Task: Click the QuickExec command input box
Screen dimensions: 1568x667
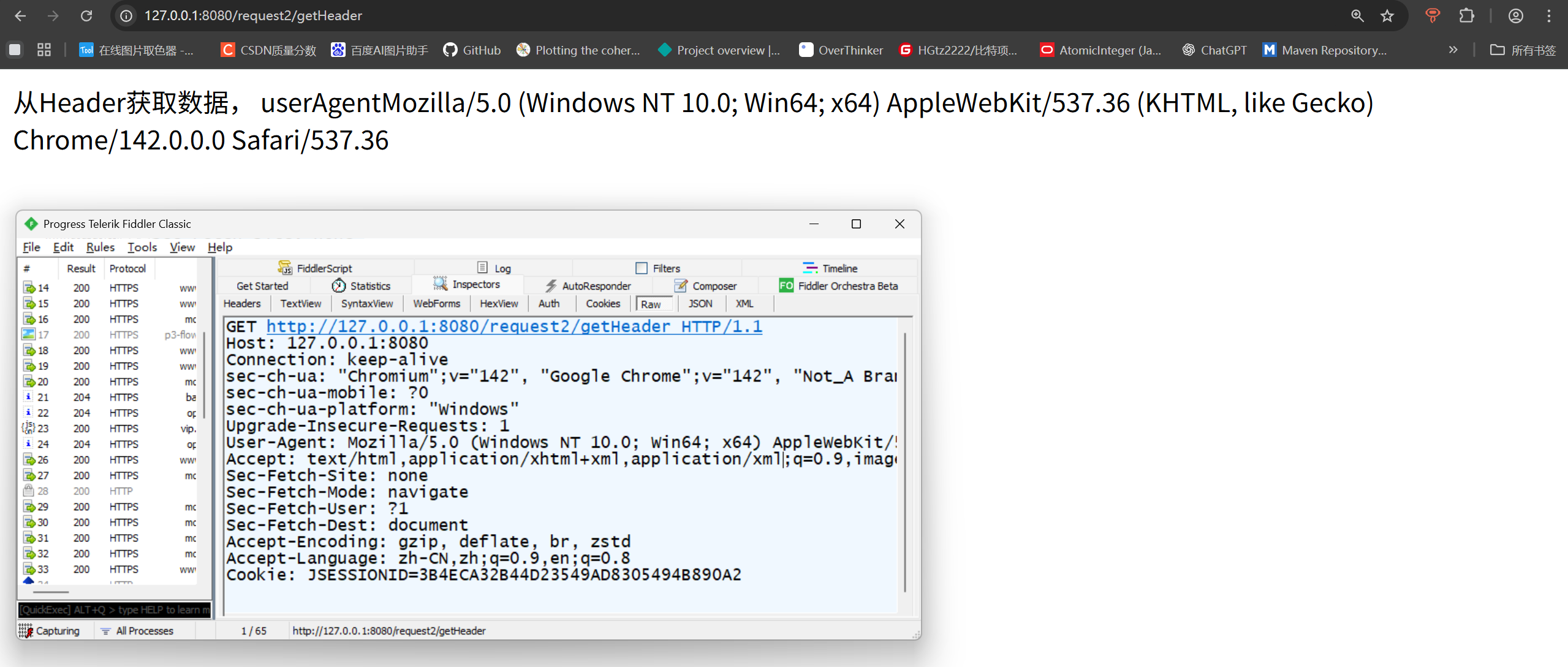Action: 114,610
